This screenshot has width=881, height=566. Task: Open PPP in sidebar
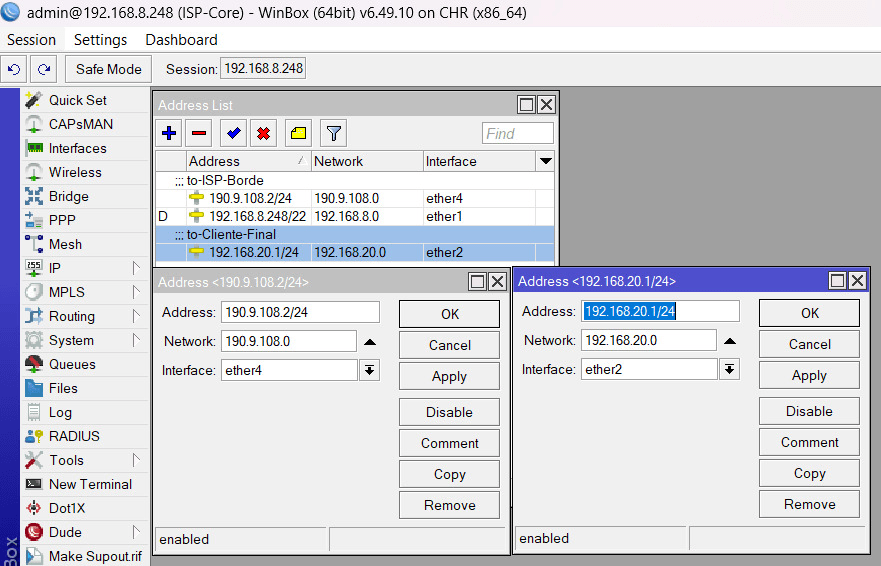85,220
